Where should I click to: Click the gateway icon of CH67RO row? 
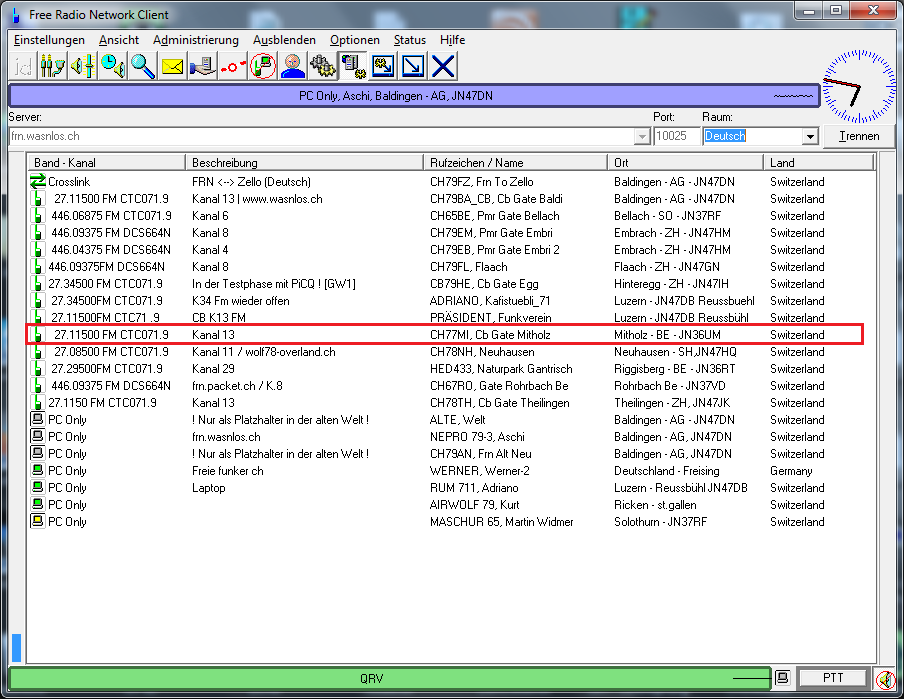tap(37, 386)
